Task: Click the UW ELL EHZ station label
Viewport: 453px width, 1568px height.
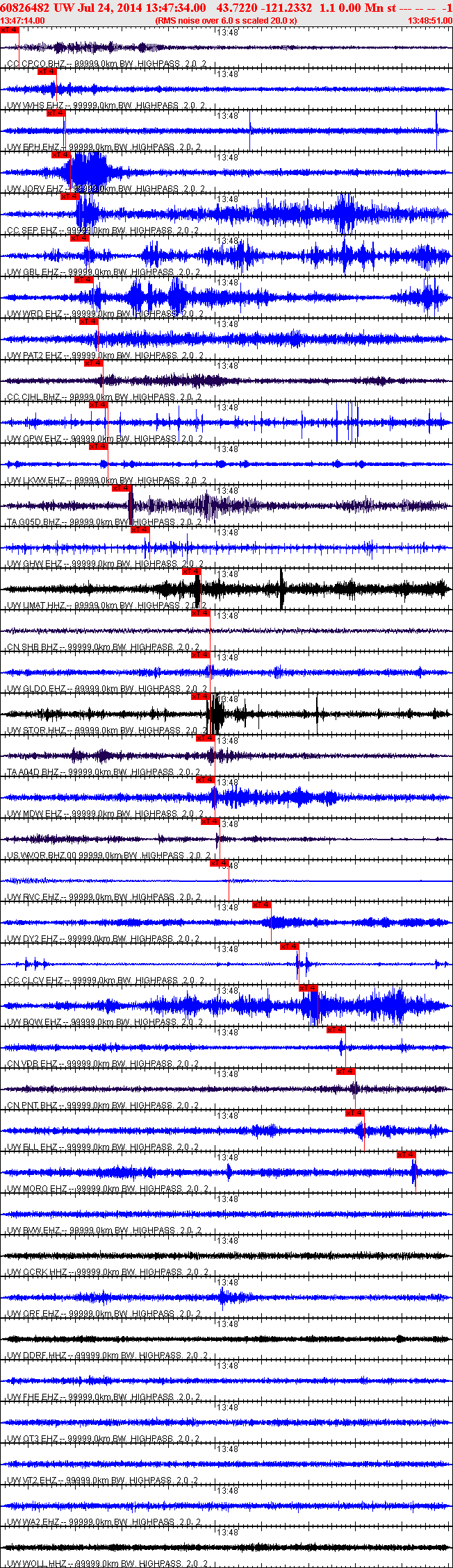Action: [104, 1147]
